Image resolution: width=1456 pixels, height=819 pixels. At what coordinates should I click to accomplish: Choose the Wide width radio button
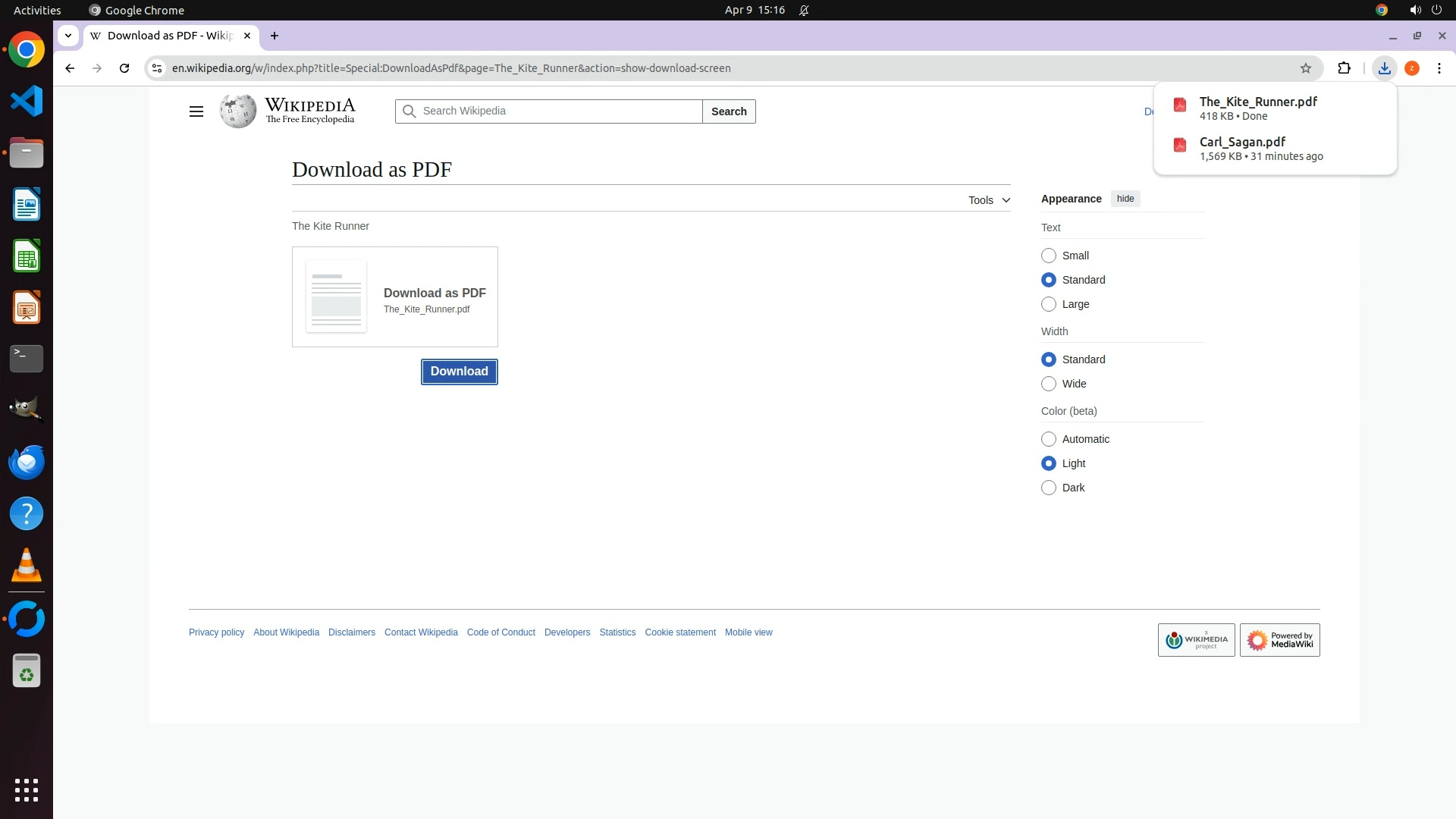(x=1048, y=384)
